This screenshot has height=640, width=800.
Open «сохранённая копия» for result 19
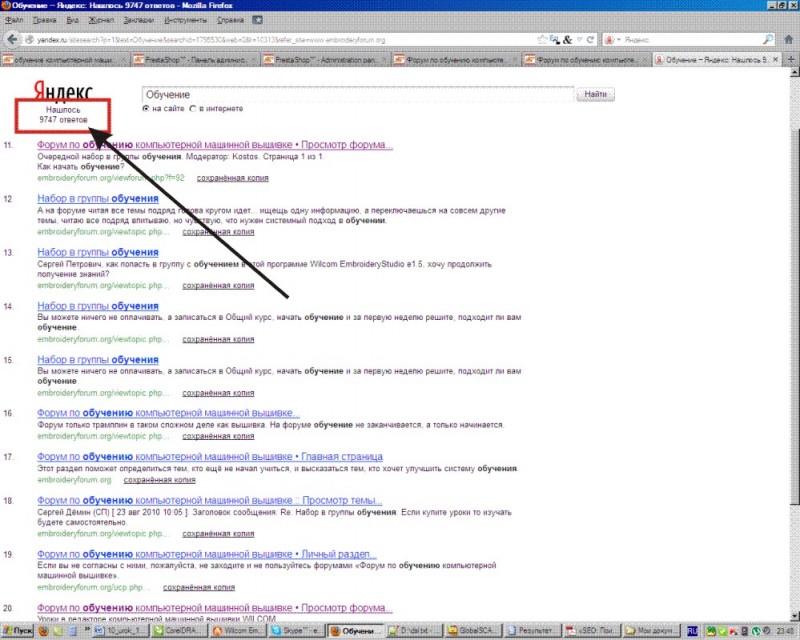tap(199, 587)
